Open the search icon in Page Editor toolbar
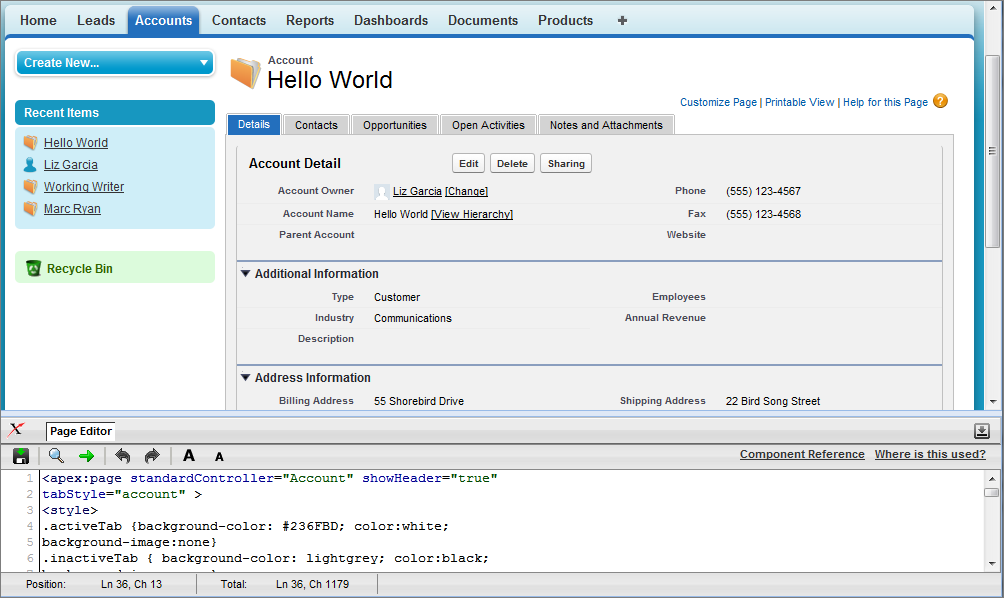The width and height of the screenshot is (1004, 598). click(x=56, y=455)
